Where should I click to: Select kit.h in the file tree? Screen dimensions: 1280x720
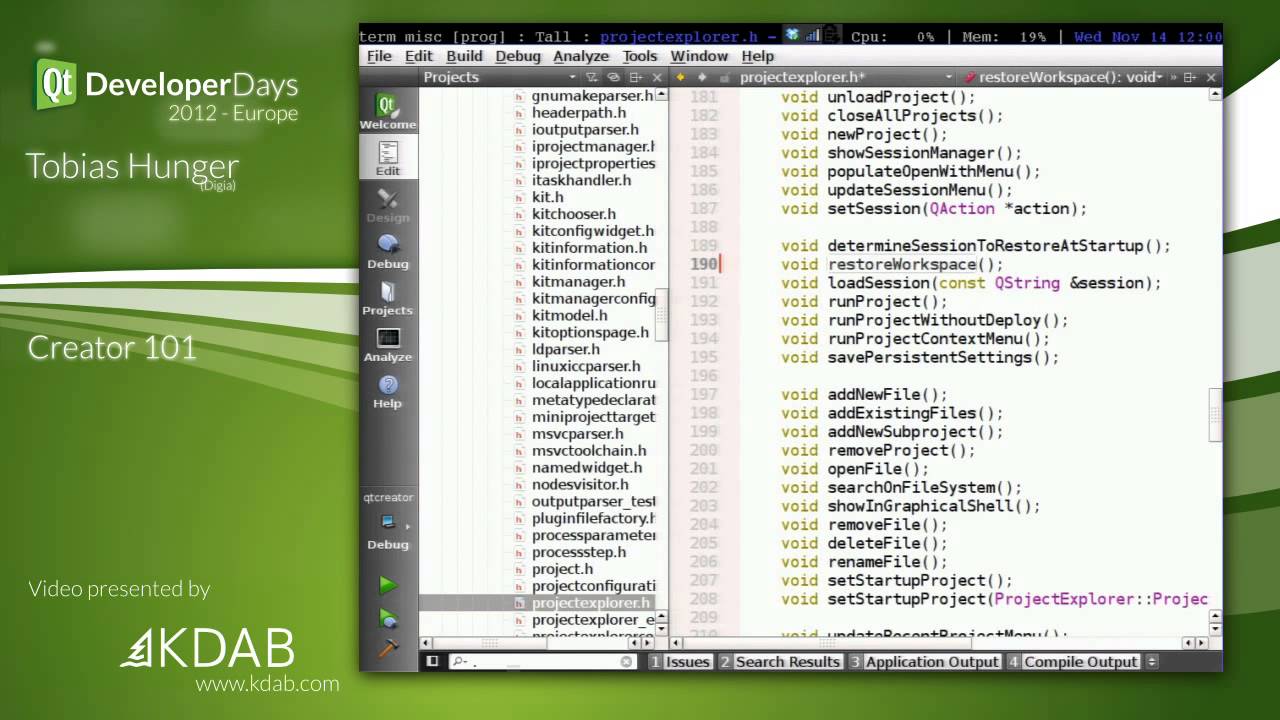click(547, 197)
